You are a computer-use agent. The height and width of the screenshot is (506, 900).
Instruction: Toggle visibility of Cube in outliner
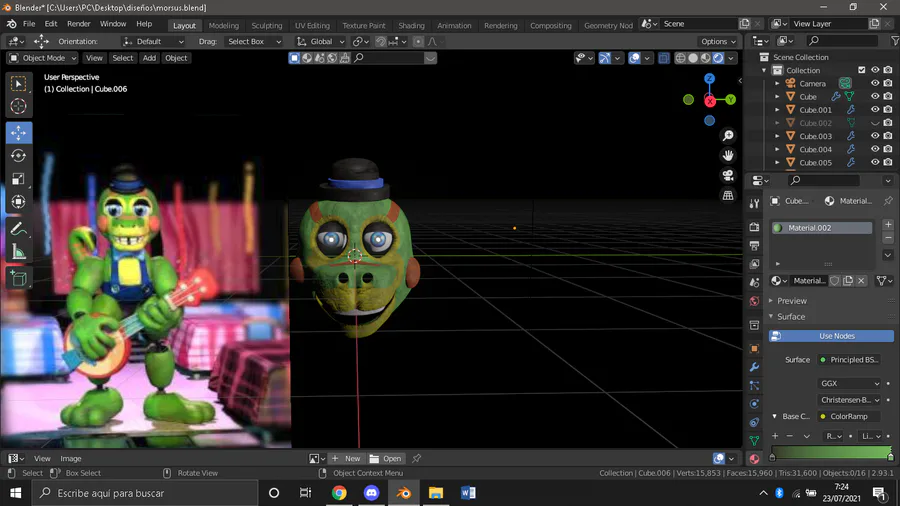pyautogui.click(x=875, y=96)
